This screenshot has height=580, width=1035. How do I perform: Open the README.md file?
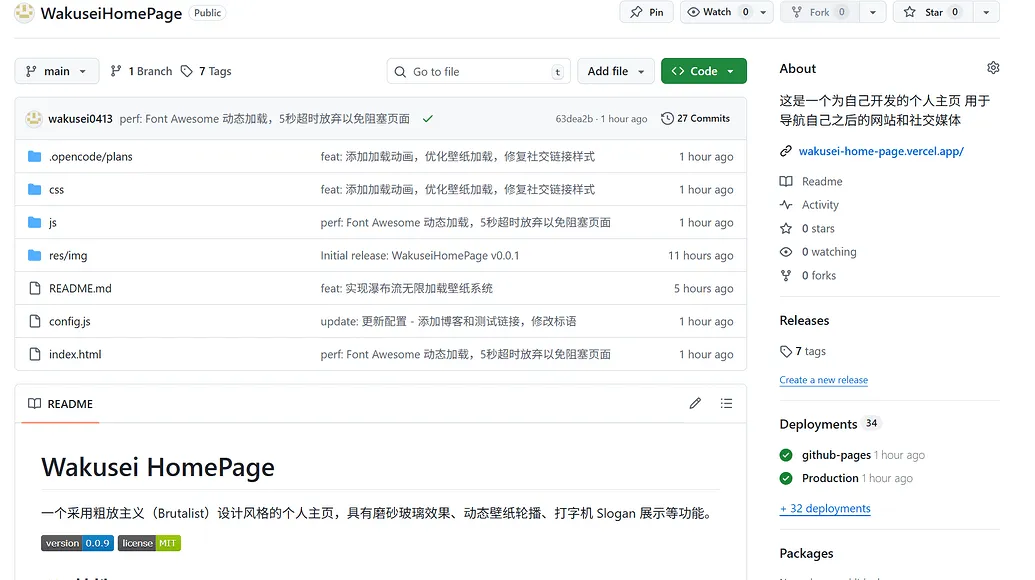(80, 288)
